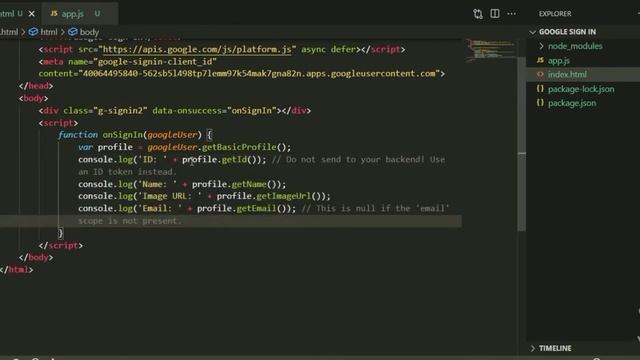Expand the TIMELINE section
The height and width of the screenshot is (360, 640).
555,348
